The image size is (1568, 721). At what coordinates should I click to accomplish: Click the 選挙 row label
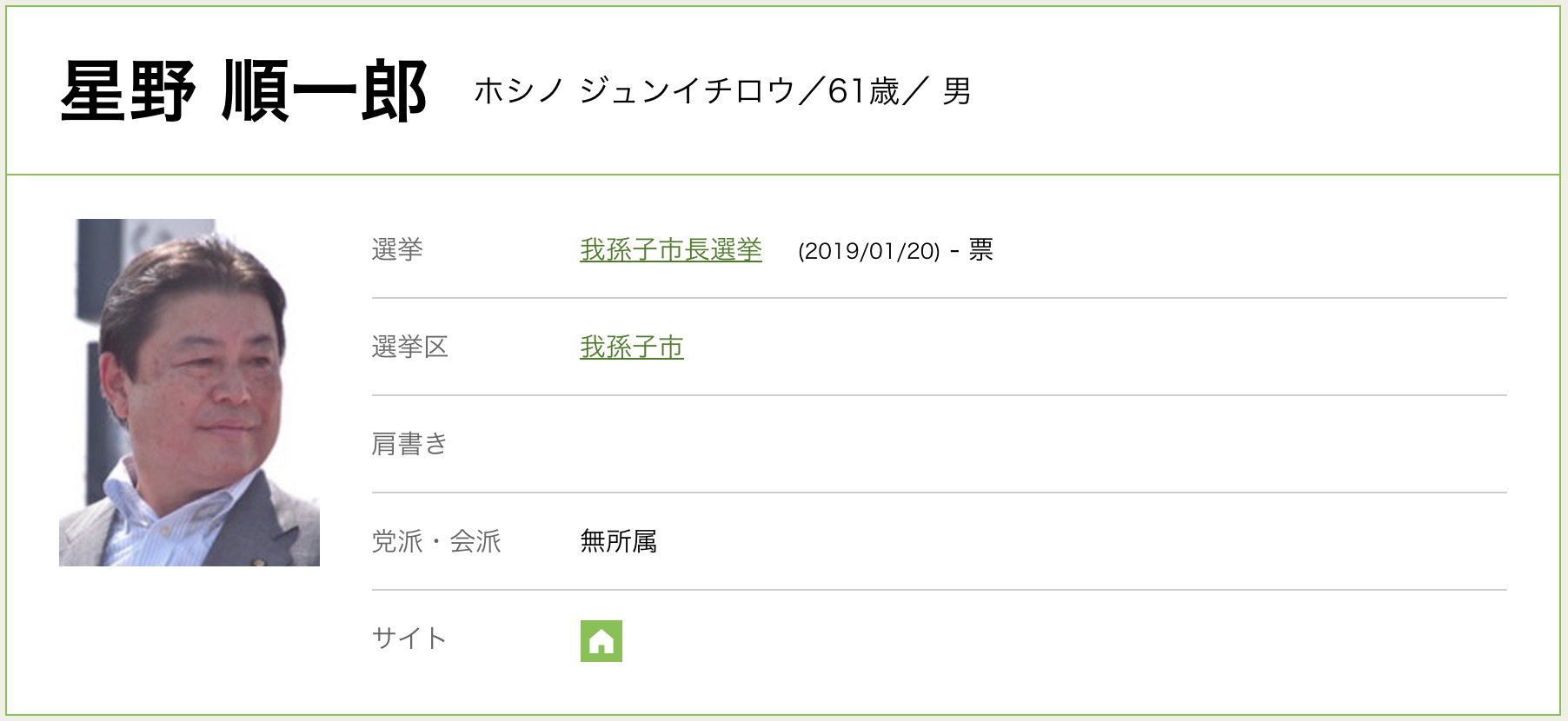397,250
